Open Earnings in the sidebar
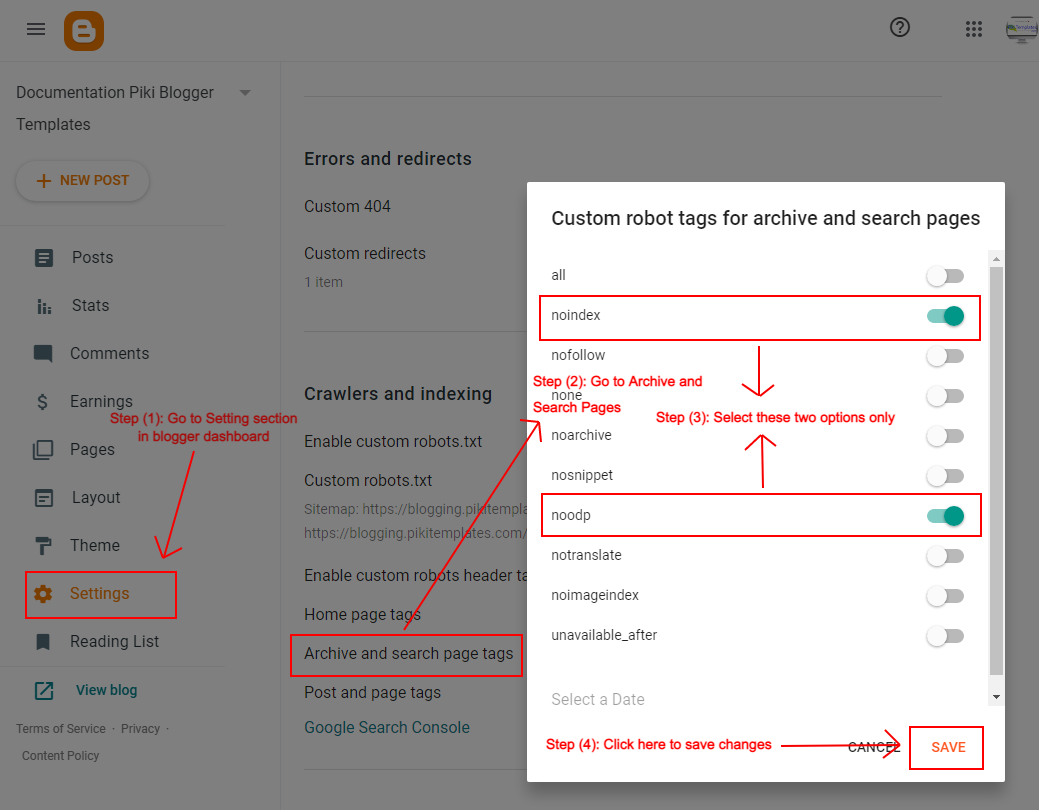 pos(101,401)
